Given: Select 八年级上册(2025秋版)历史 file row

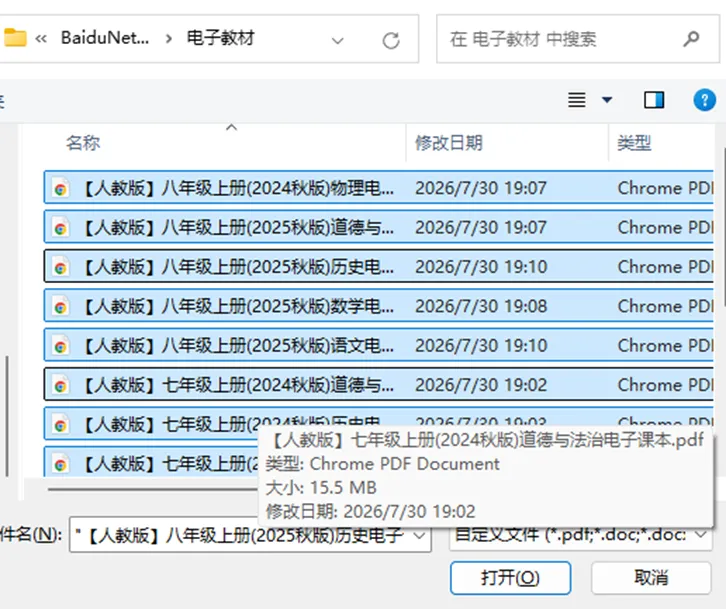Looking at the screenshot, I should click(378, 266).
